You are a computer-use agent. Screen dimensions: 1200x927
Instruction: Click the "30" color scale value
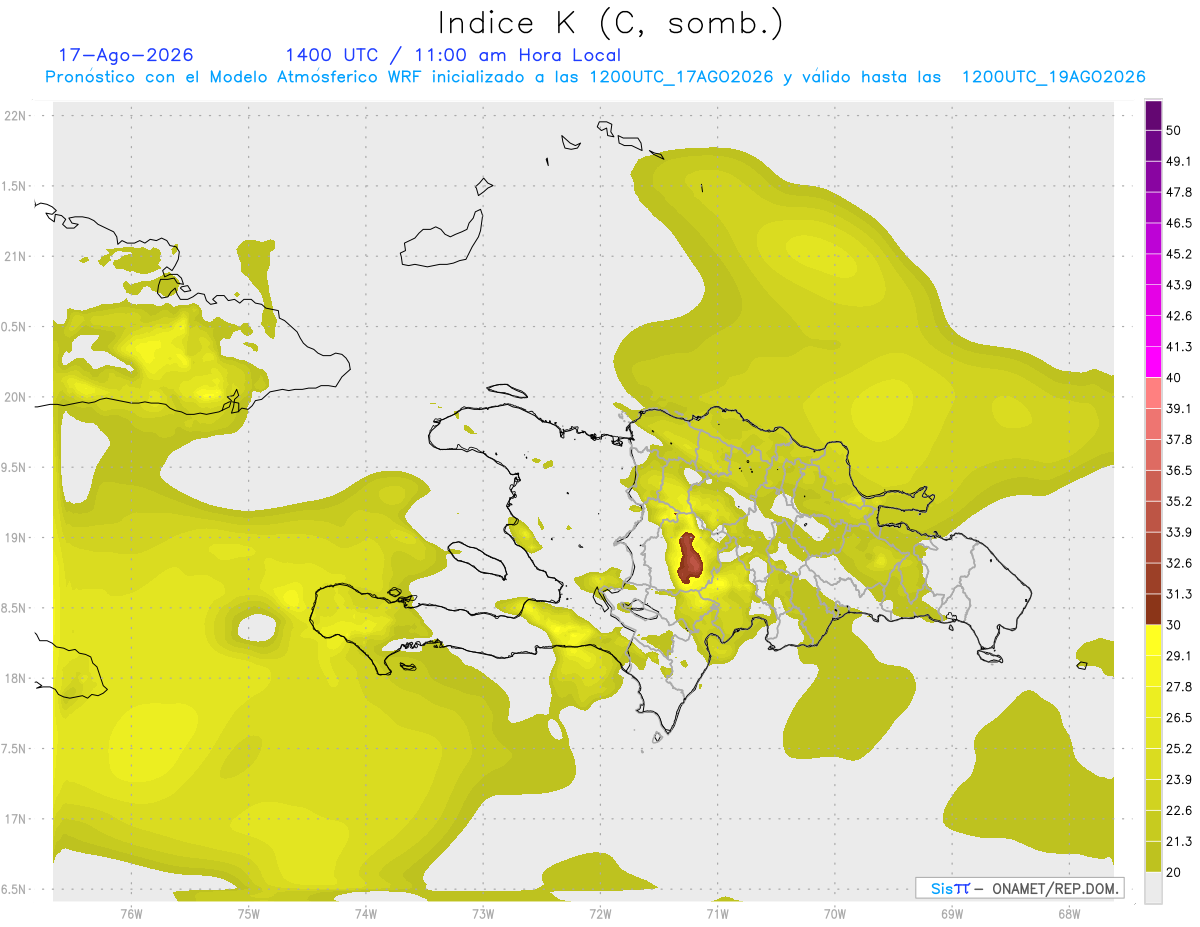click(x=1175, y=625)
